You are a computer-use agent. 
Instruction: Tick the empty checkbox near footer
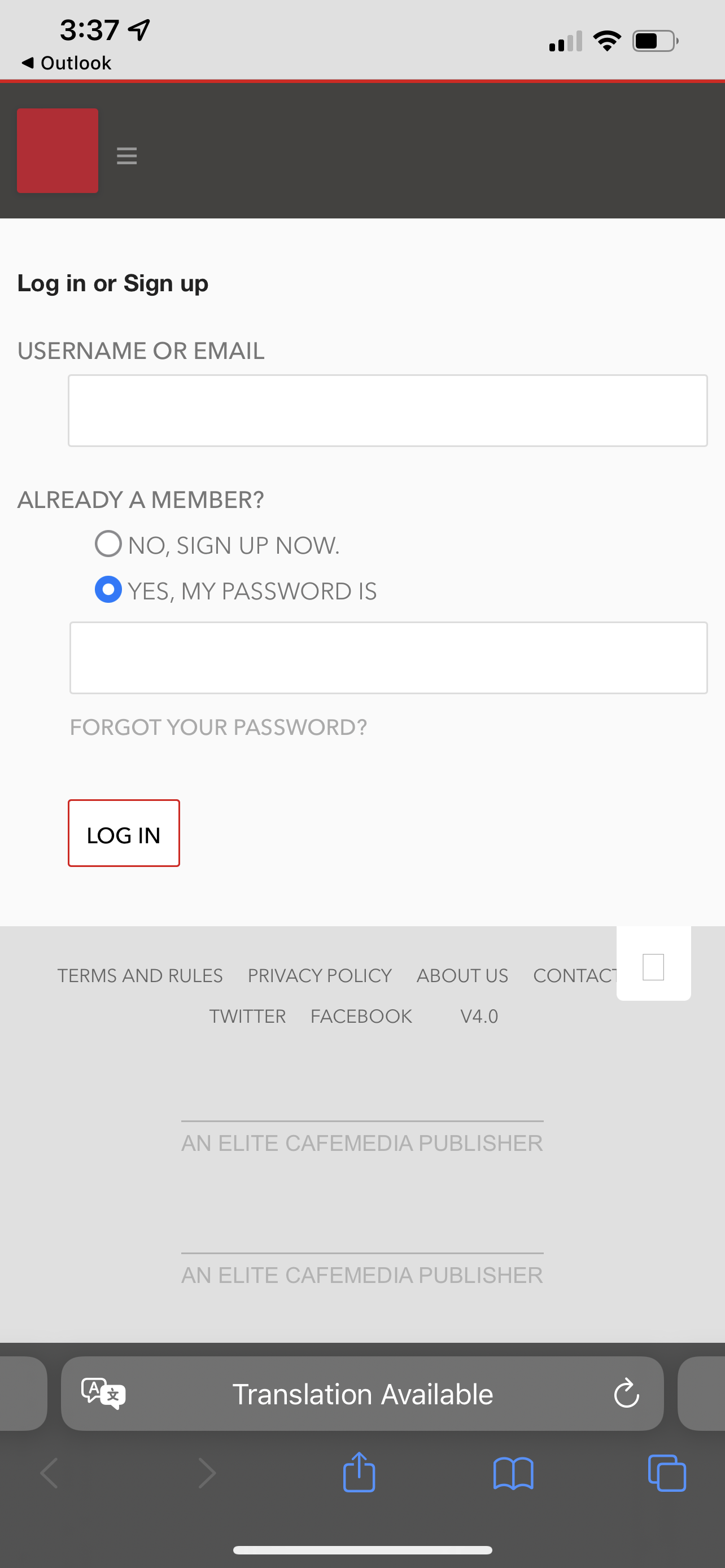[x=653, y=967]
